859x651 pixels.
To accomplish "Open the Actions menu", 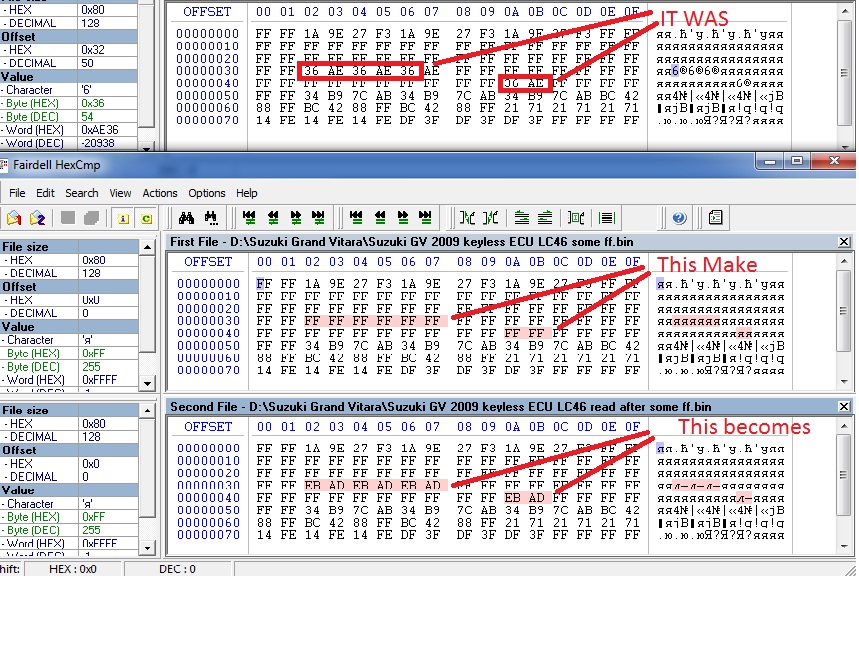I will pos(159,193).
